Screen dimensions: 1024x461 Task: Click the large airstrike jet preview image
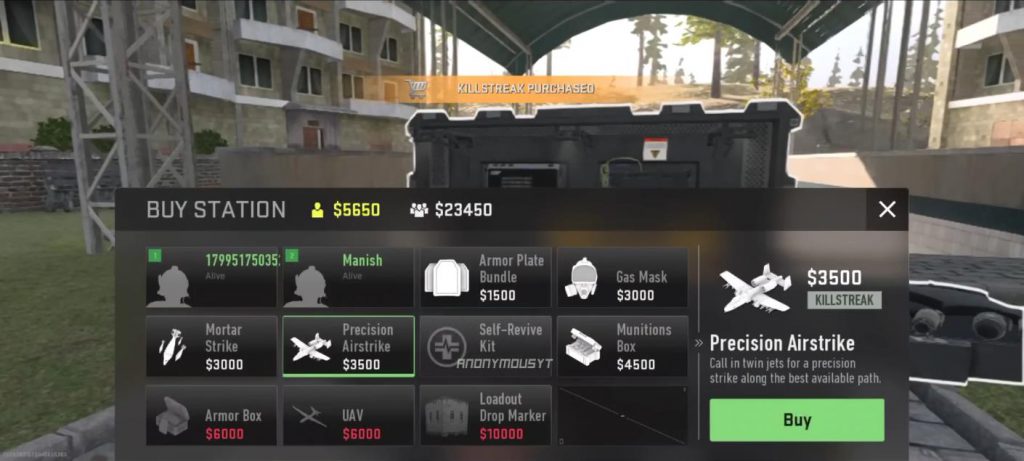[x=755, y=287]
